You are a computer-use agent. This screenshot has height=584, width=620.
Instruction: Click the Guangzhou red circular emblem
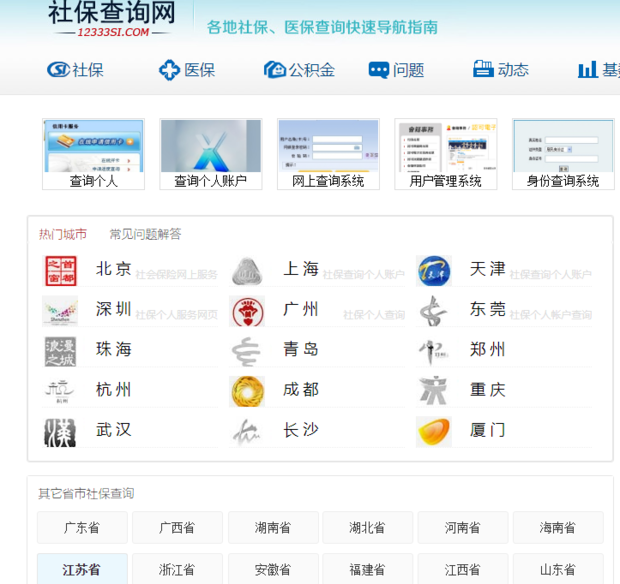(x=247, y=312)
